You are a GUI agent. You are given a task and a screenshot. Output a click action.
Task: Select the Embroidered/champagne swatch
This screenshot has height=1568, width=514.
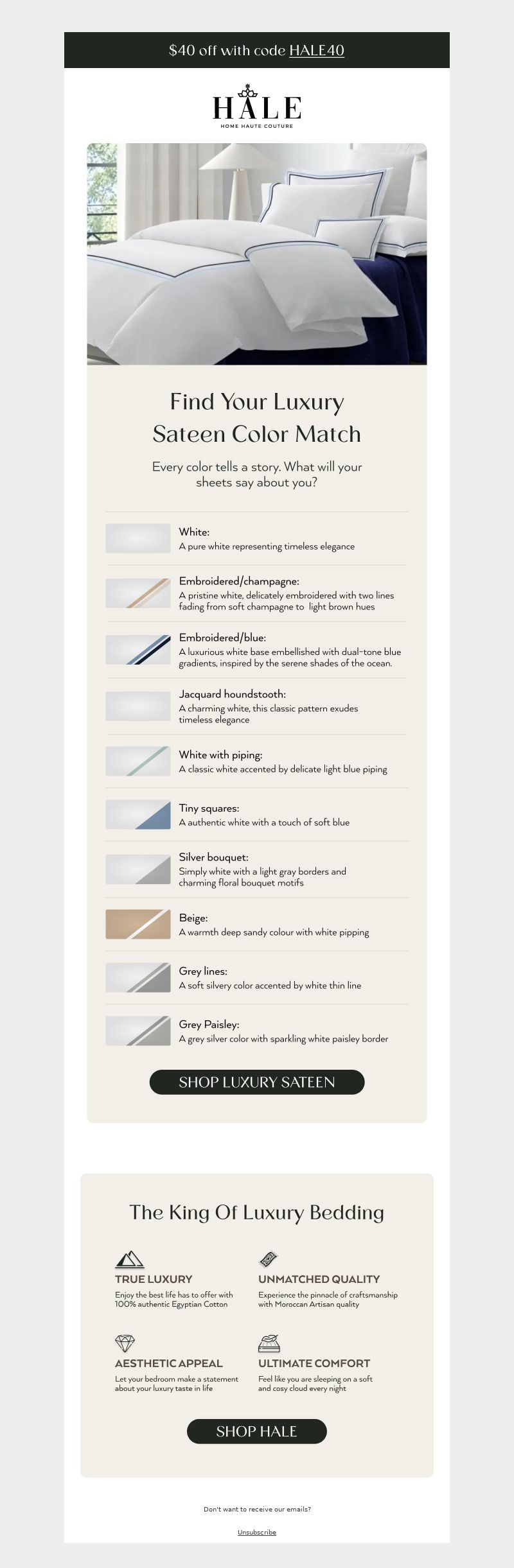(x=138, y=593)
